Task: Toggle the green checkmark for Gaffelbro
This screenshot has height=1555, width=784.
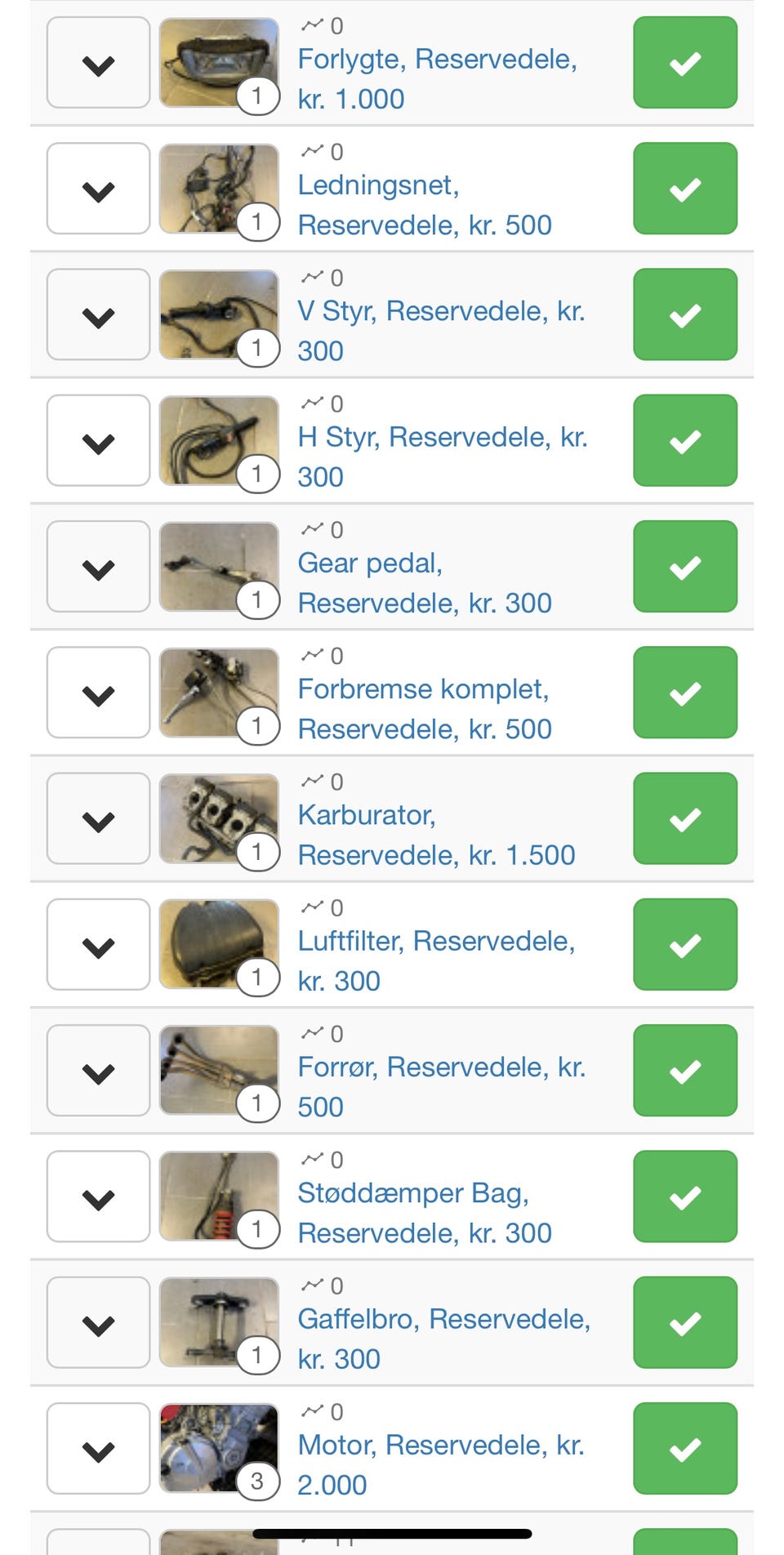Action: [684, 1323]
